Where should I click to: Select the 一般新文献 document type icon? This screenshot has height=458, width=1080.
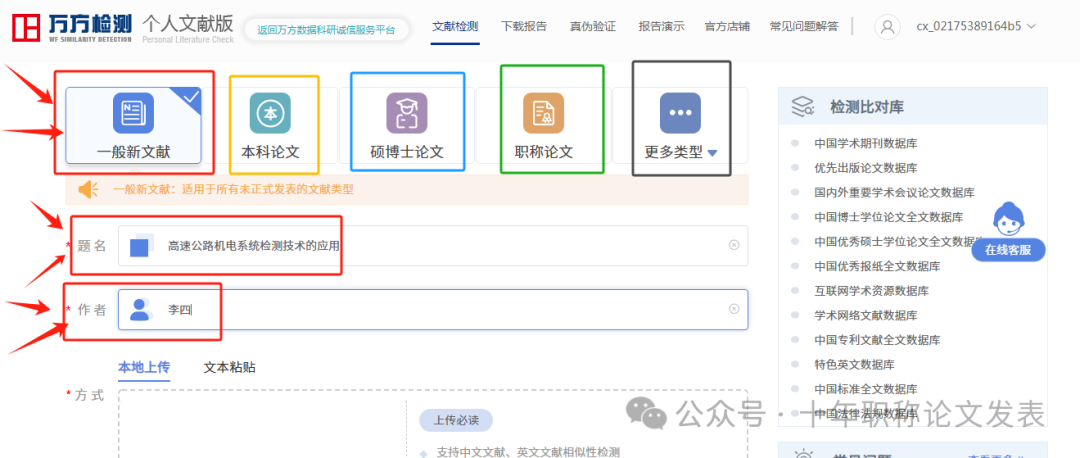133,114
